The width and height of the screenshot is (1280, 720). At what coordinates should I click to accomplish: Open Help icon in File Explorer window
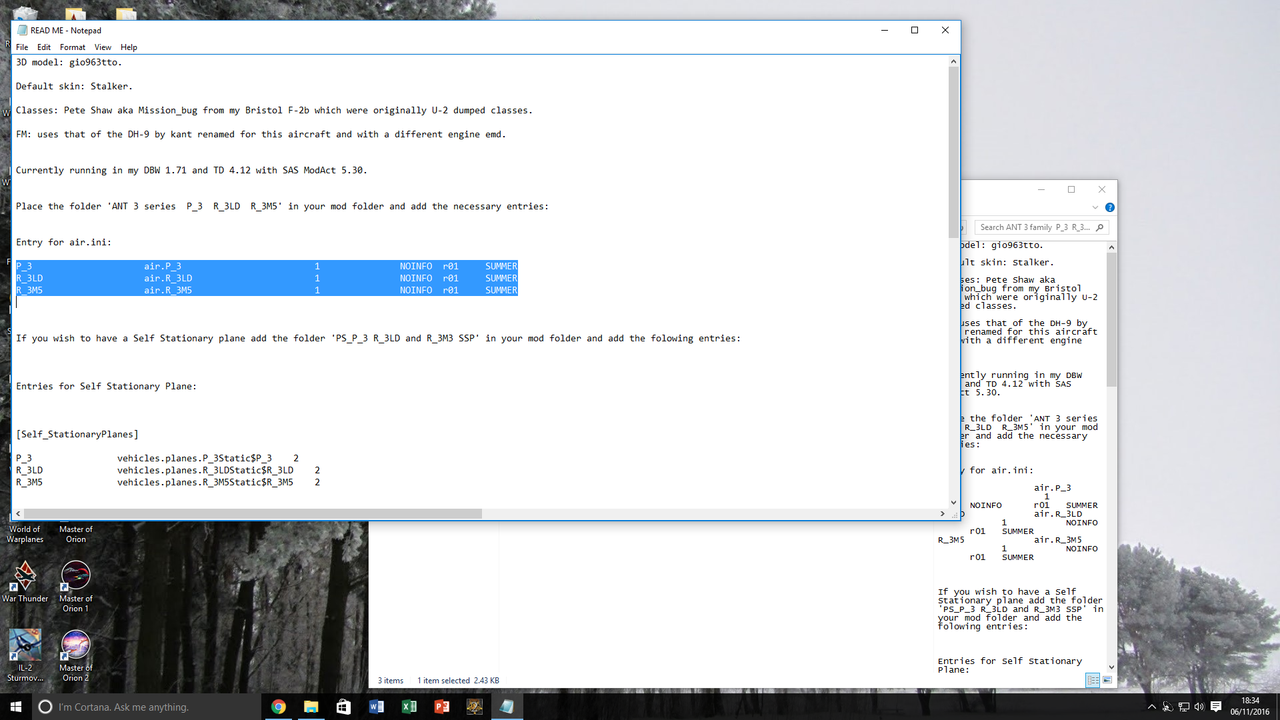(1110, 208)
